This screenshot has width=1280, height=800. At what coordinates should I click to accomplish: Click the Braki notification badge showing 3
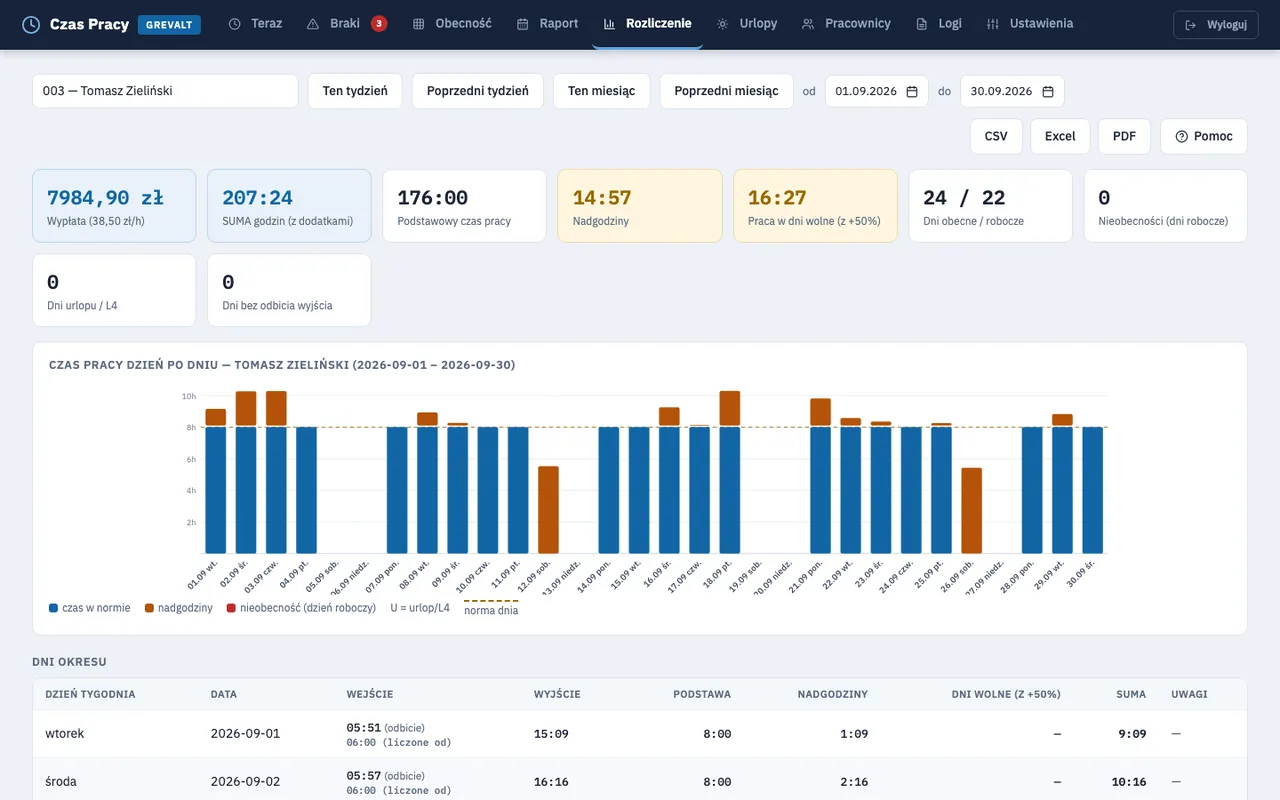tap(379, 24)
